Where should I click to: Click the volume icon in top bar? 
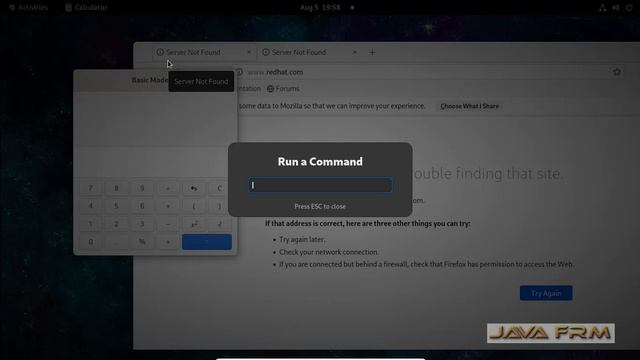(x=616, y=7)
